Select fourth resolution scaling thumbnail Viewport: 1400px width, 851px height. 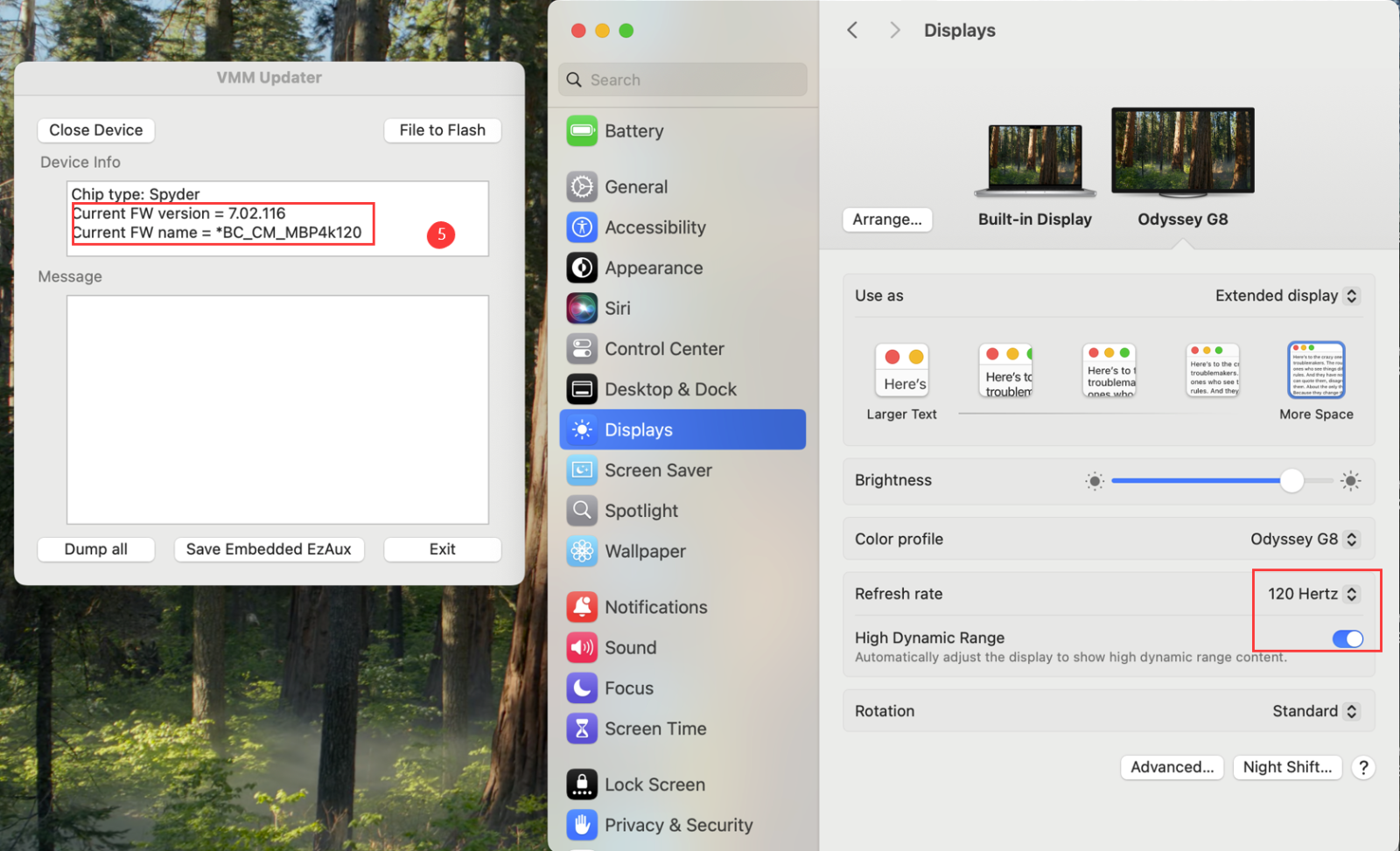point(1213,370)
